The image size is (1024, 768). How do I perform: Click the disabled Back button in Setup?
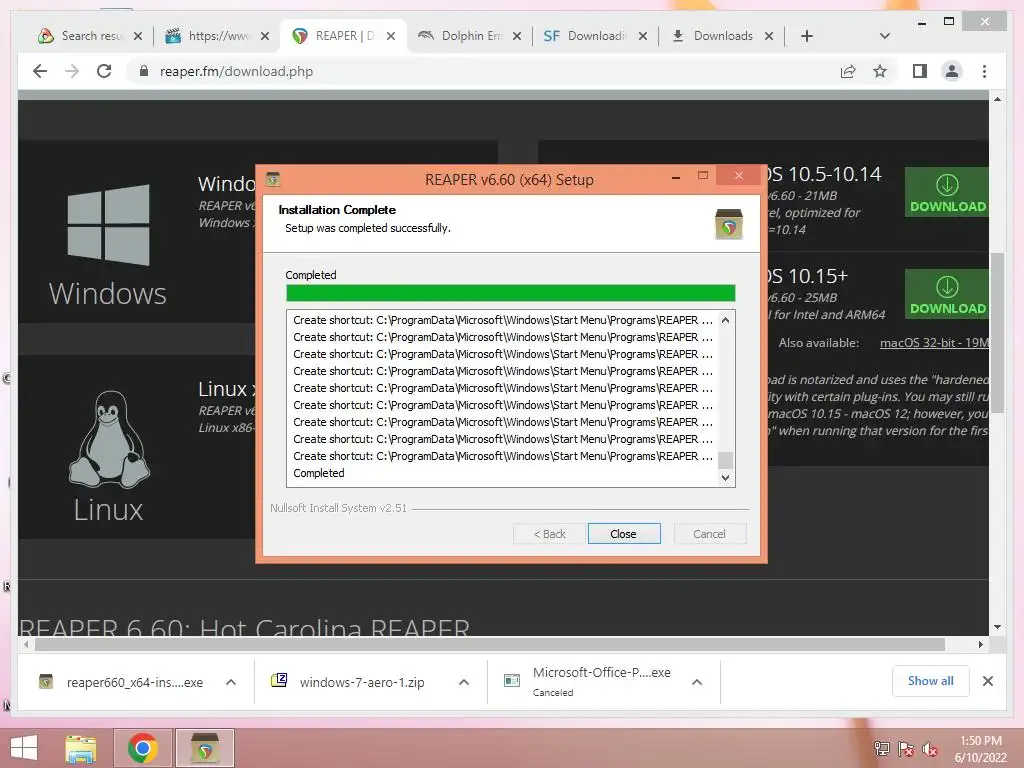(550, 534)
